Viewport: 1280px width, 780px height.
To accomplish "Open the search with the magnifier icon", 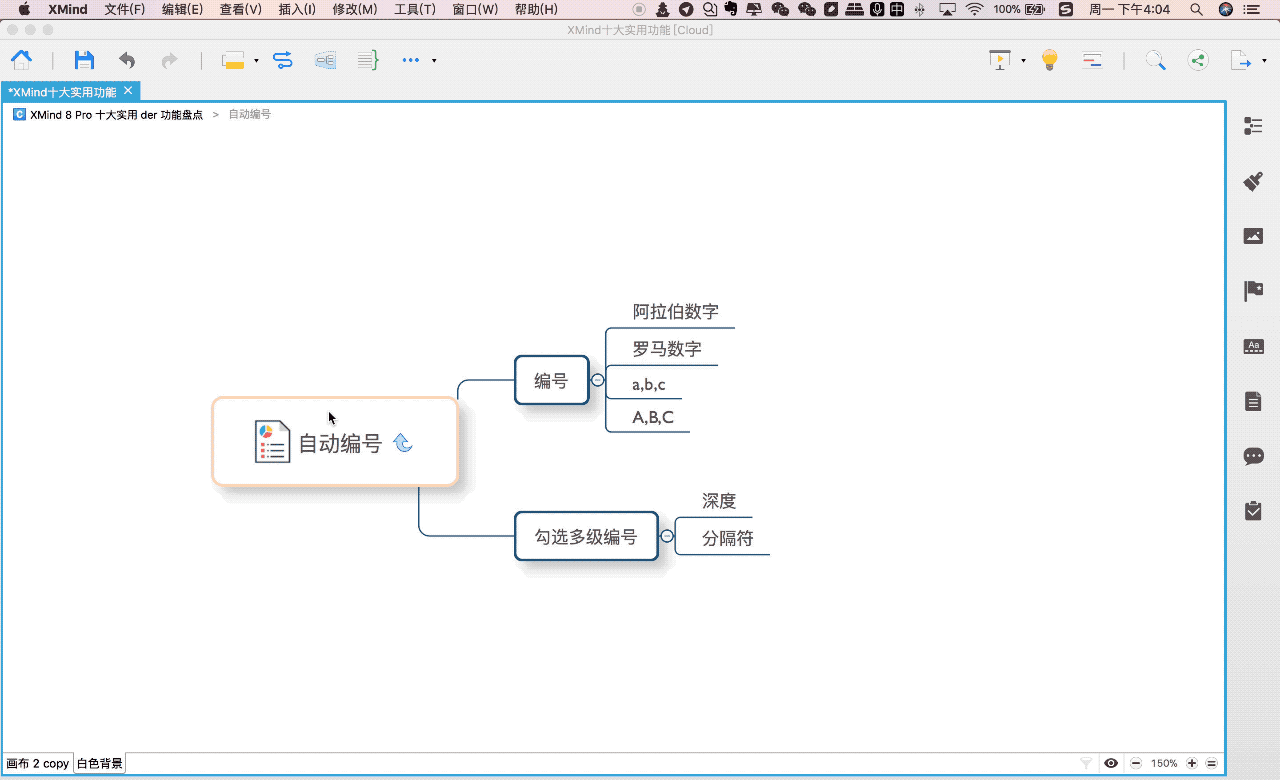I will click(1155, 60).
